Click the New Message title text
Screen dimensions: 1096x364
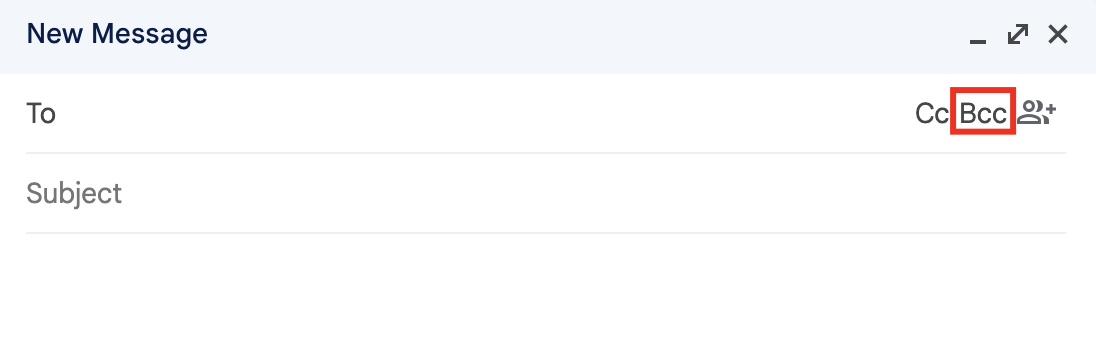coord(117,34)
